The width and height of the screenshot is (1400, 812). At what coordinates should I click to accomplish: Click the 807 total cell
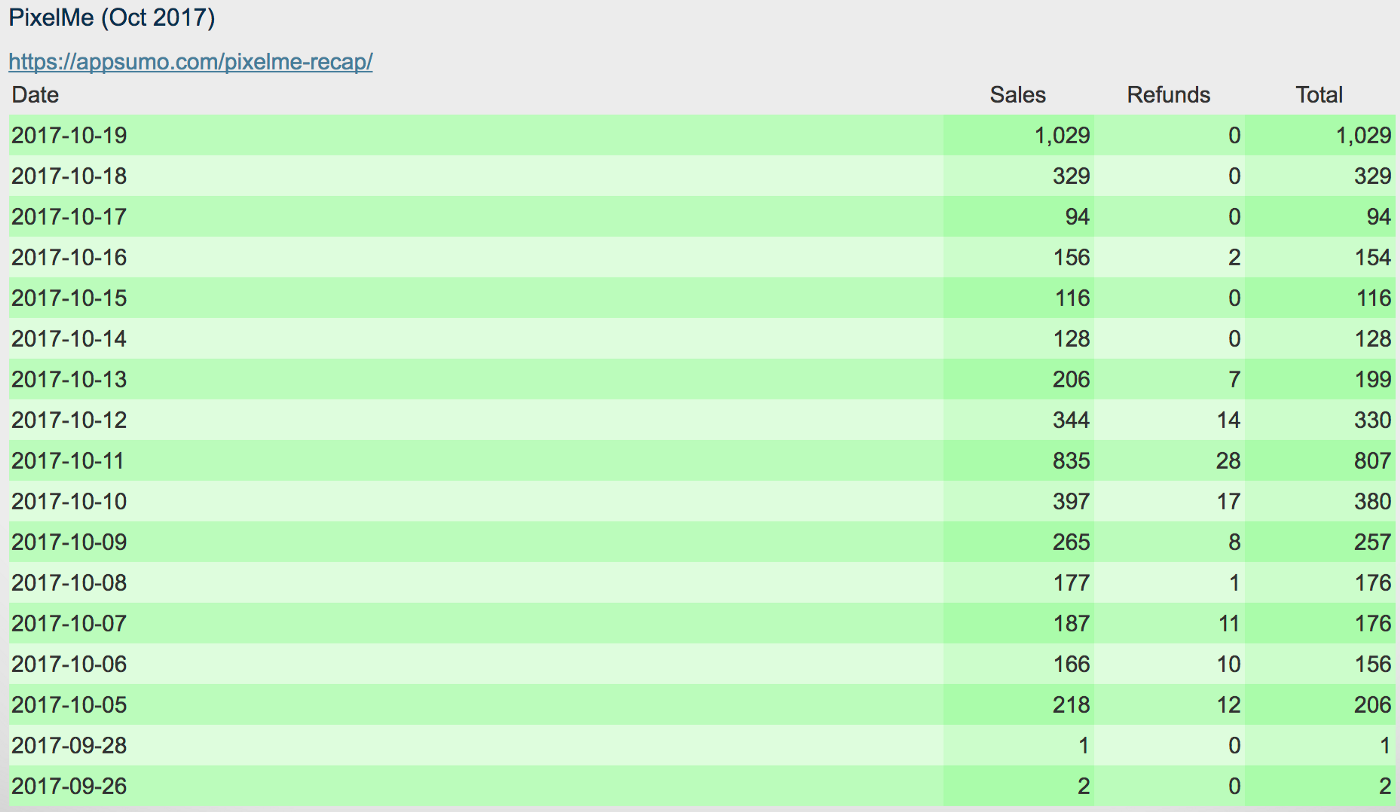click(x=1320, y=460)
